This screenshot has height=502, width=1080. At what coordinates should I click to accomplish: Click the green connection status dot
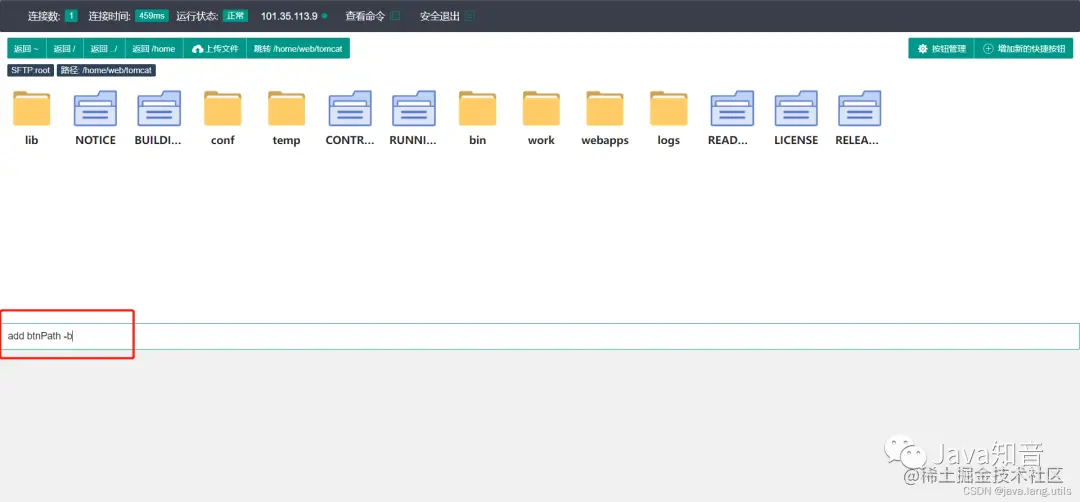click(324, 16)
